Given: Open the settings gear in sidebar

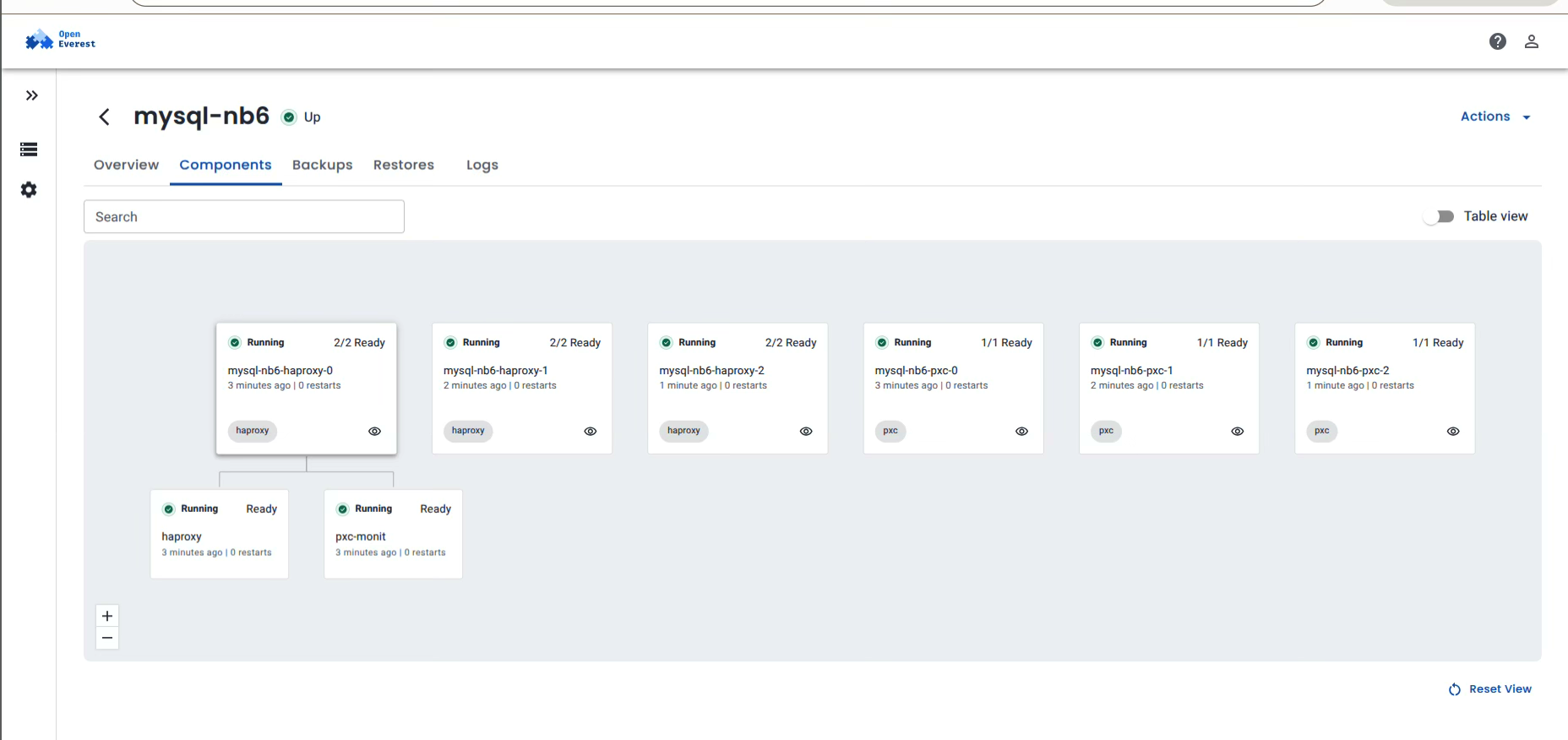Looking at the screenshot, I should [29, 190].
